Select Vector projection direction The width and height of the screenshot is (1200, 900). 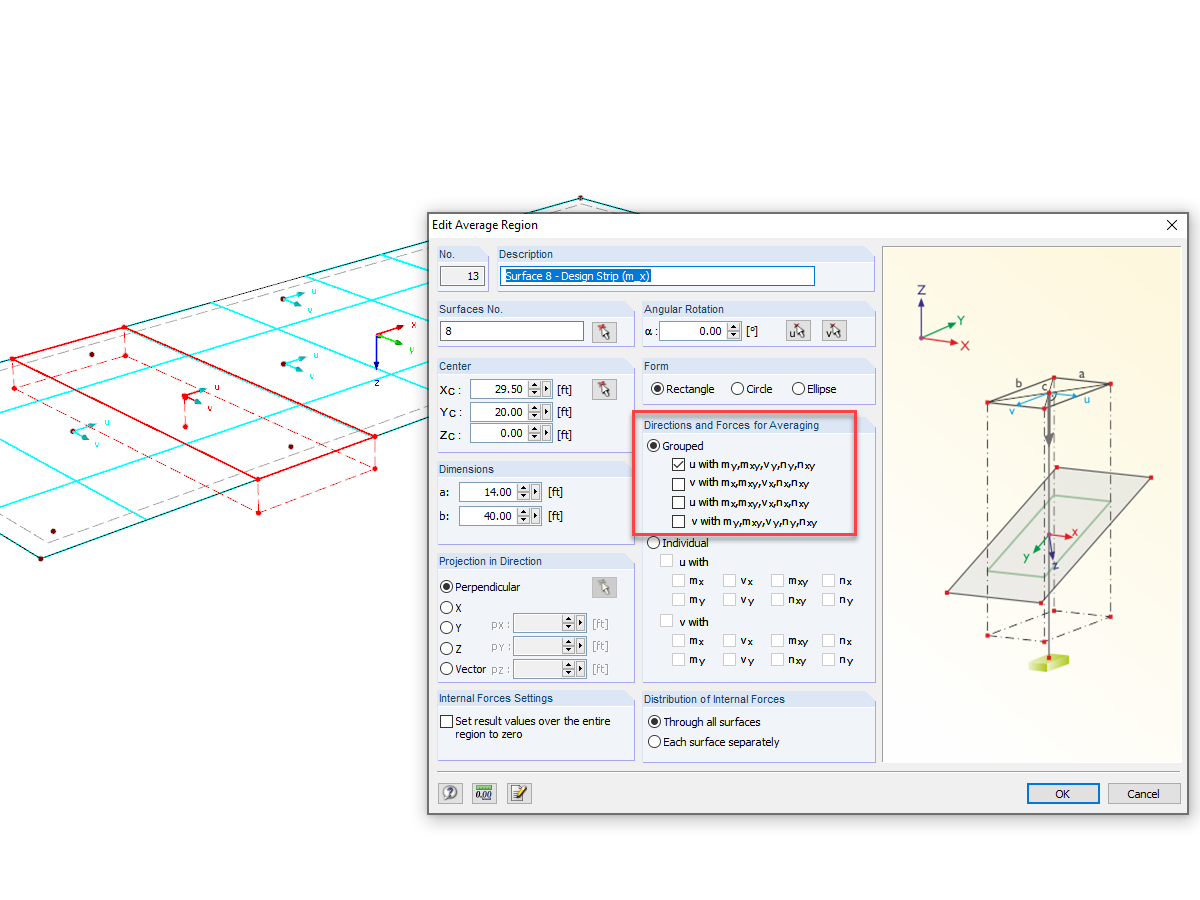tap(447, 669)
